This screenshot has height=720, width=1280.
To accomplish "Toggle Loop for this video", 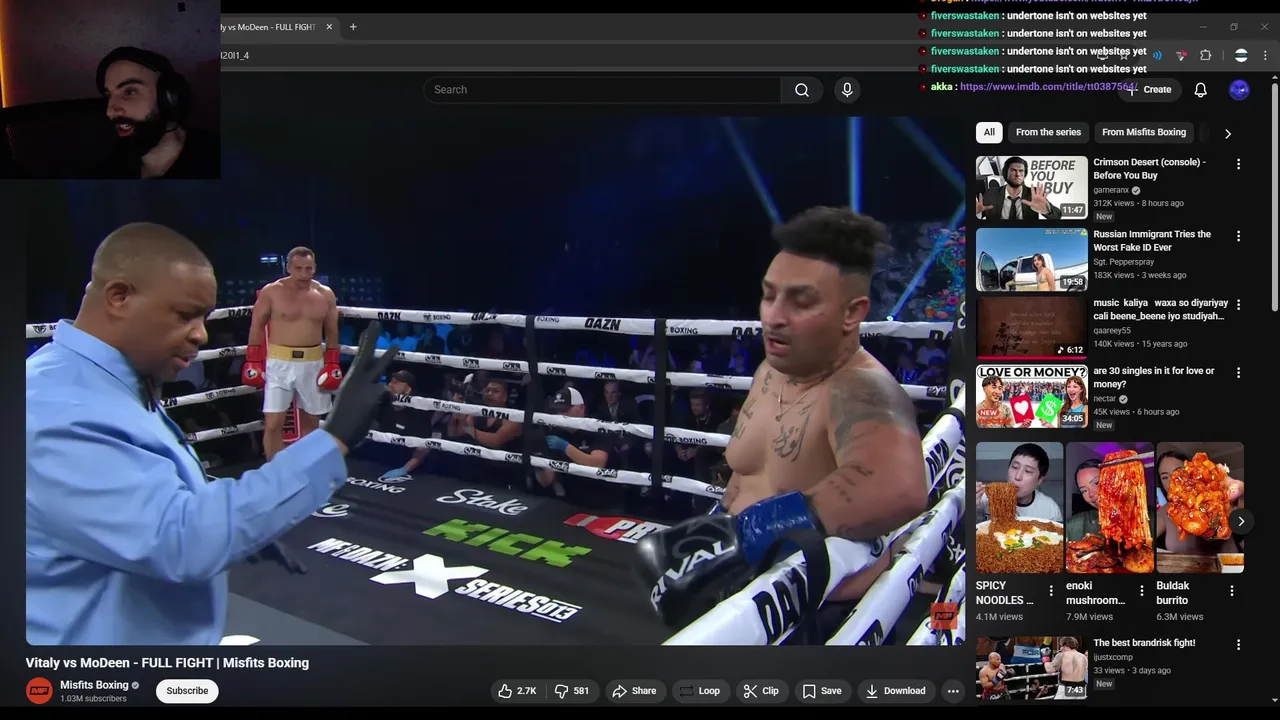I will point(699,691).
